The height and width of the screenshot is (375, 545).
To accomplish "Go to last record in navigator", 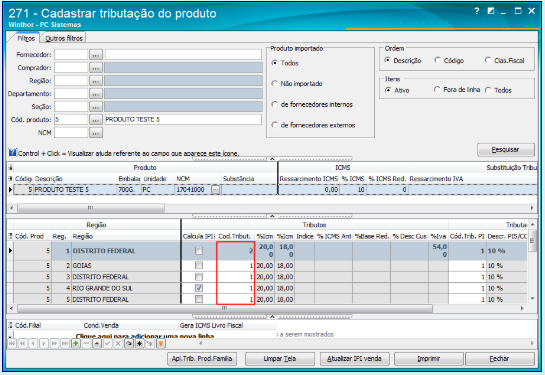I will tap(65, 344).
